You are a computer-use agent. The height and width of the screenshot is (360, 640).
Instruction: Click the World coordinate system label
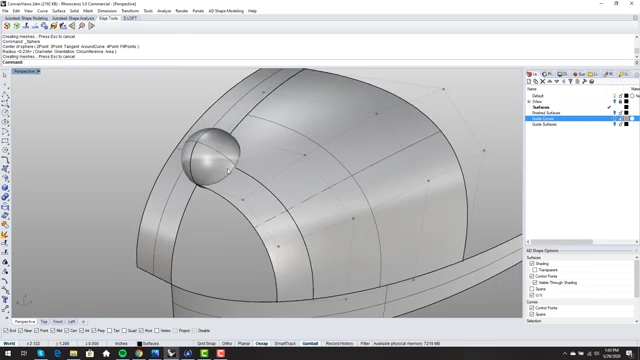click(9, 344)
